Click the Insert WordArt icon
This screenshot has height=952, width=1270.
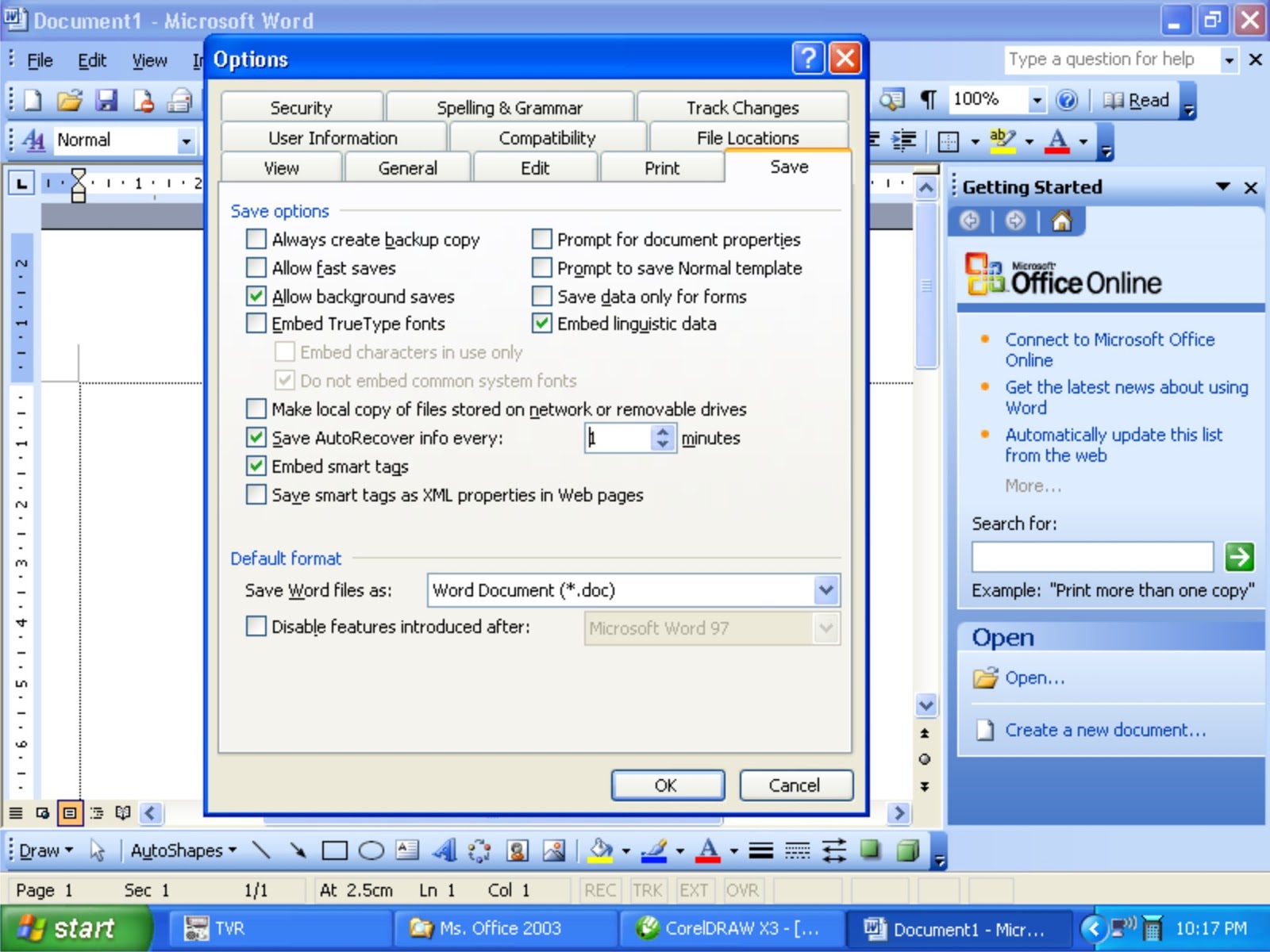pos(444,850)
